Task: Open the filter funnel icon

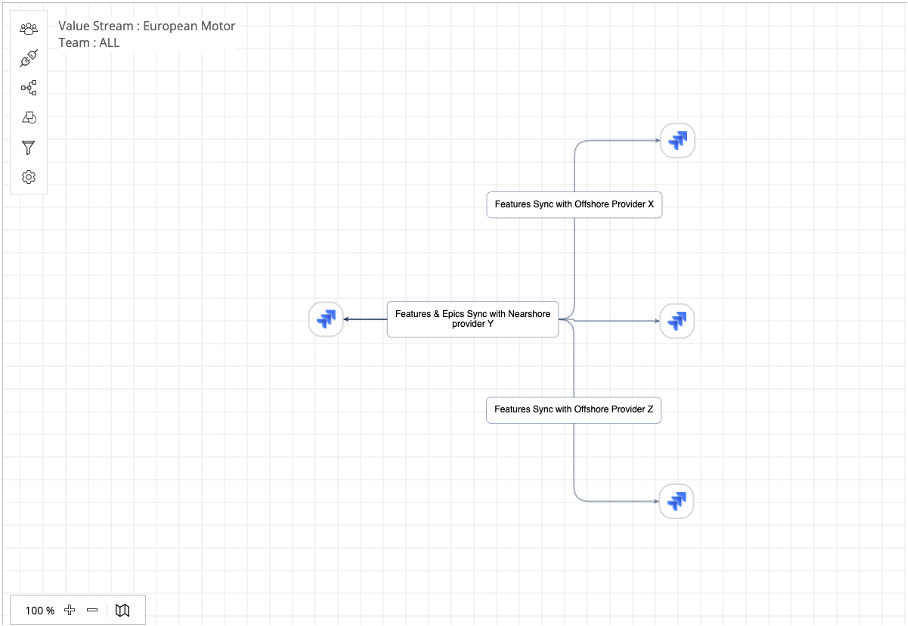Action: pos(28,148)
